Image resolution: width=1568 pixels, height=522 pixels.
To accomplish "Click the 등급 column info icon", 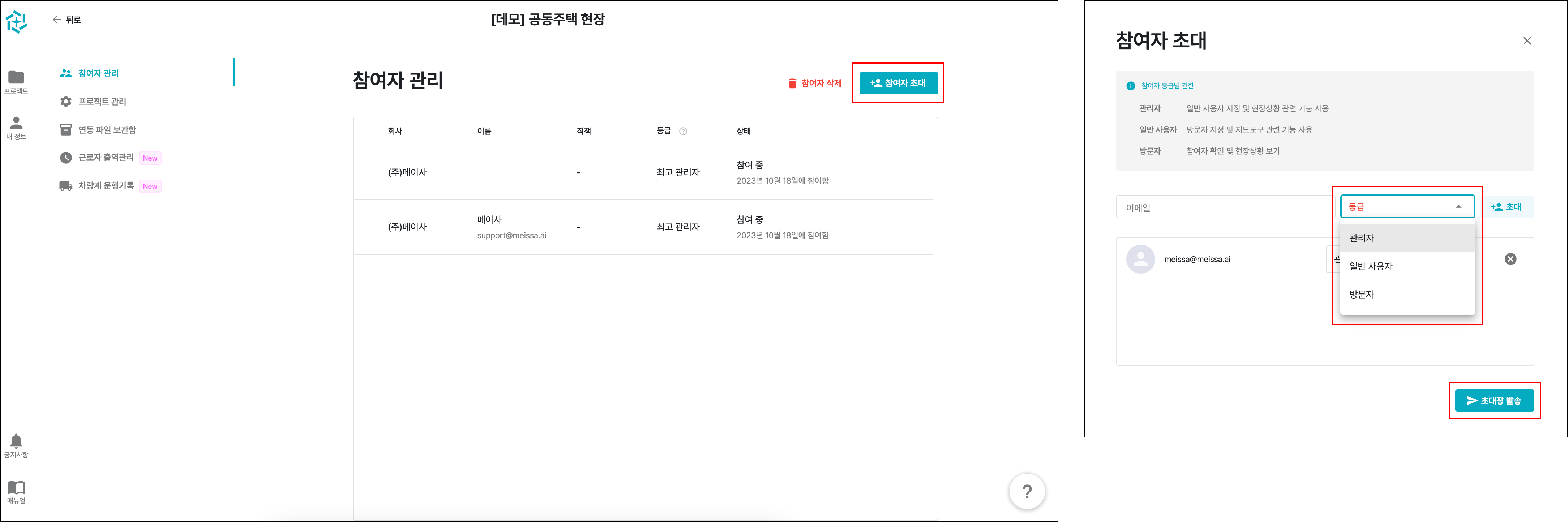I will [683, 132].
